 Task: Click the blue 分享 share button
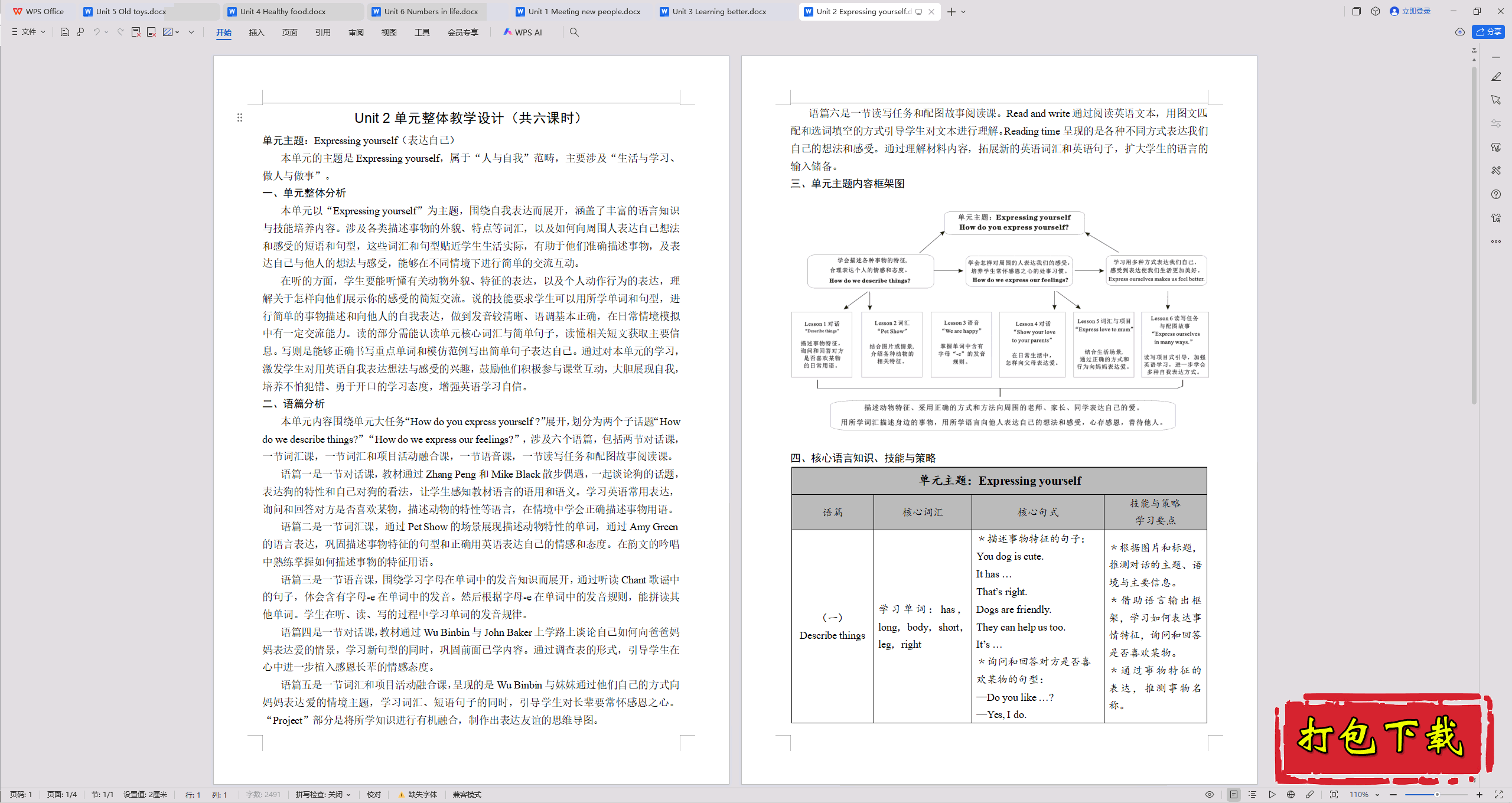click(x=1488, y=32)
